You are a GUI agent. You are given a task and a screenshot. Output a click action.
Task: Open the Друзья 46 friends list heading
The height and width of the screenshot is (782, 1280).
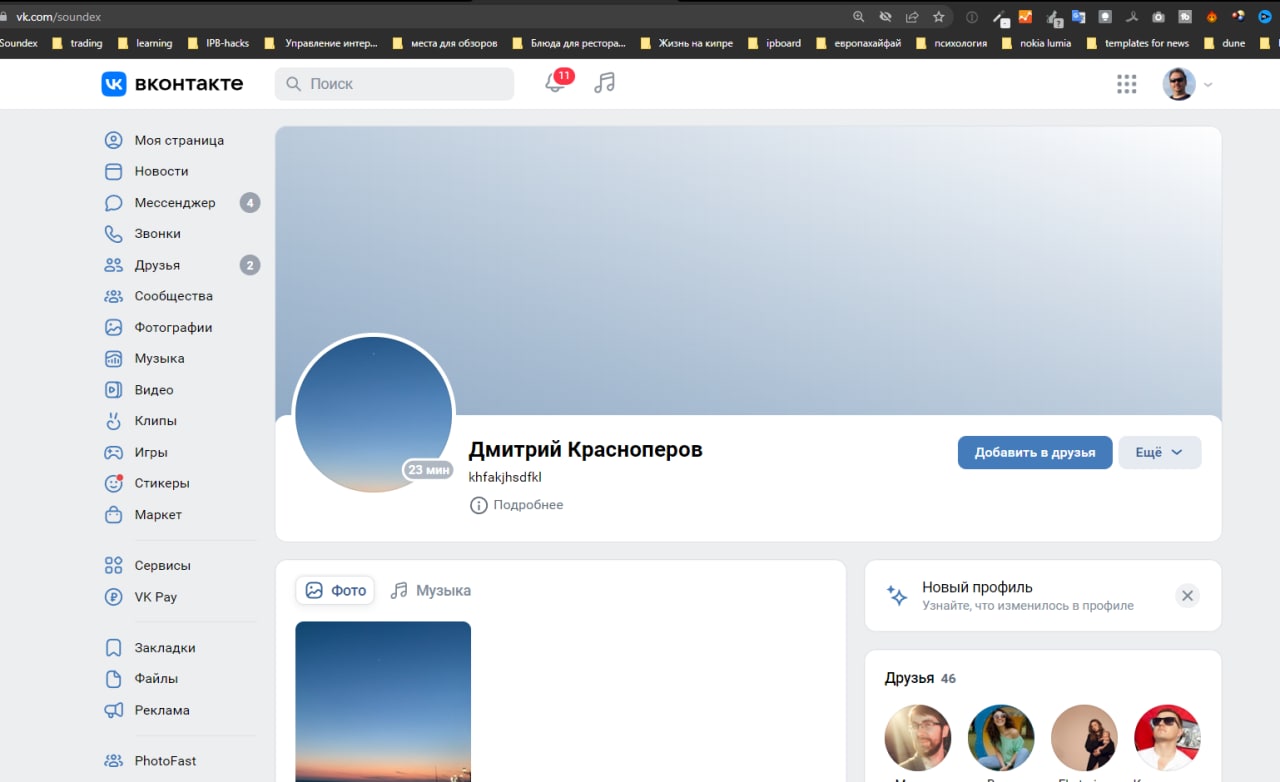coord(920,678)
